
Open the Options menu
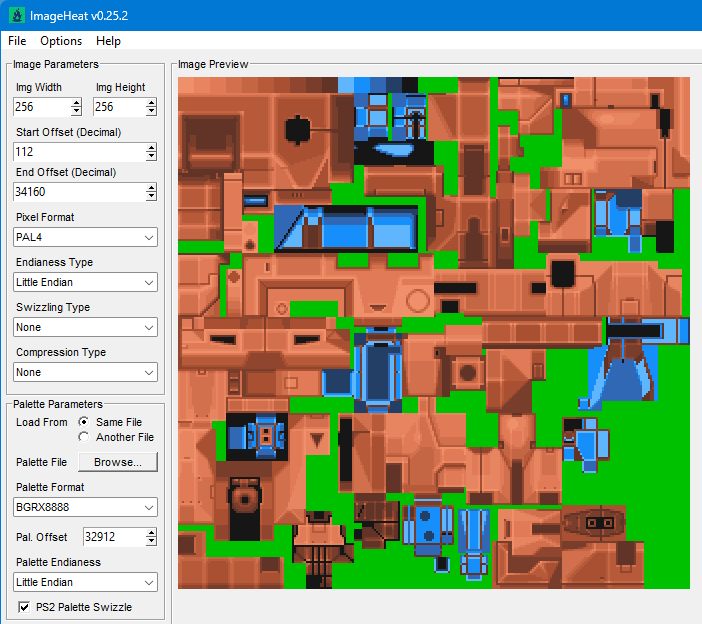click(x=61, y=41)
